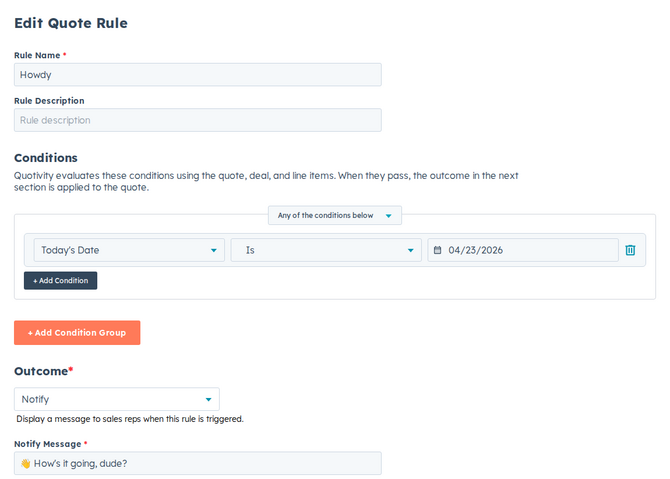Click the Notify Message input field
The height and width of the screenshot is (479, 670).
pos(198,463)
